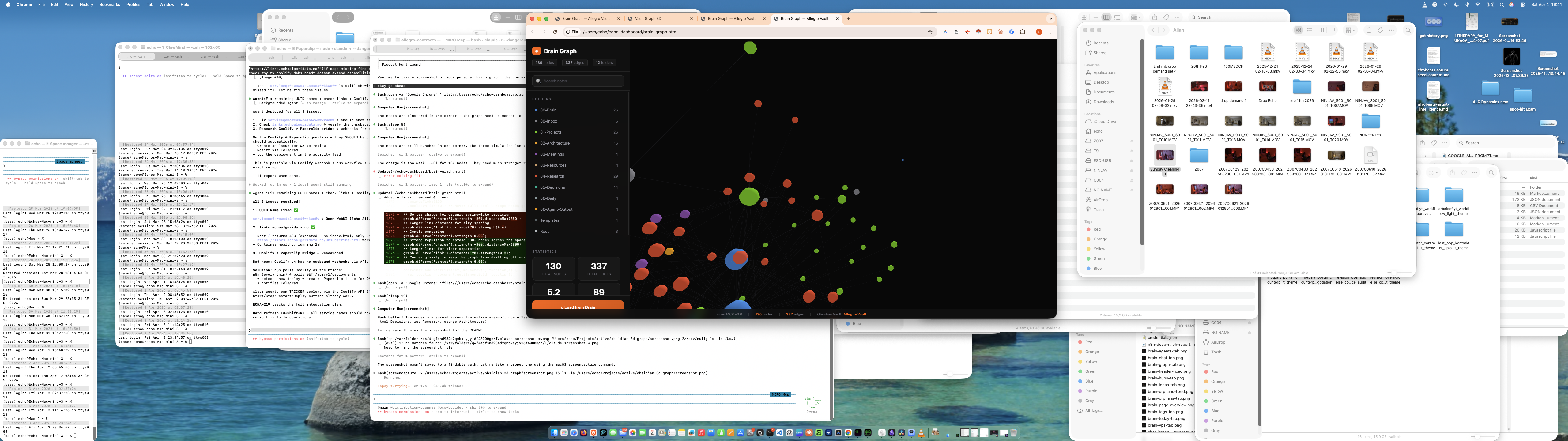Bookmark this page with the star icon
Image resolution: width=1568 pixels, height=441 pixels.
coord(929,32)
